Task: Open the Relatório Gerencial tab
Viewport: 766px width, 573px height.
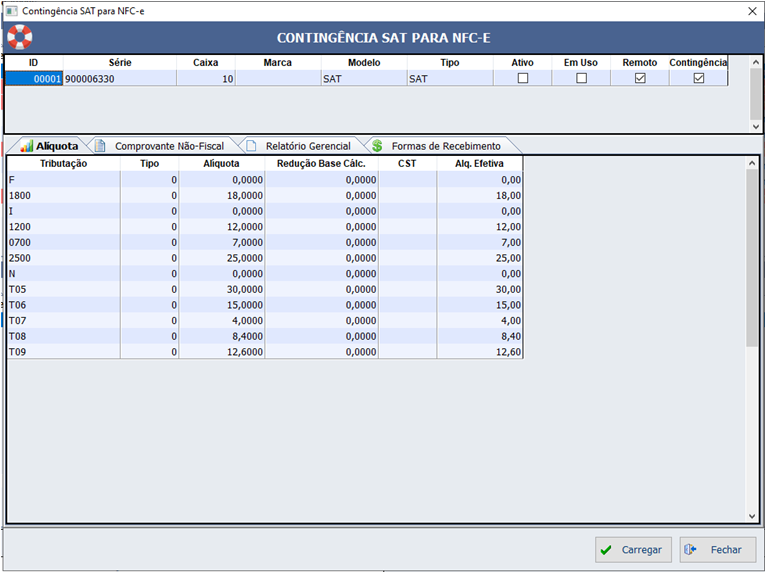Action: 308,146
